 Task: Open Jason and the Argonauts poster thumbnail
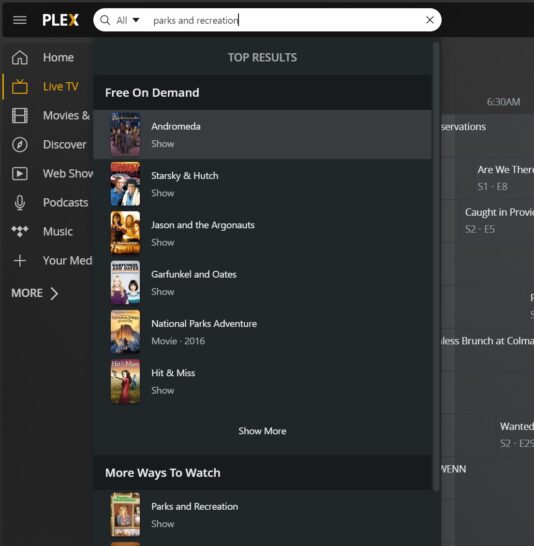tap(125, 233)
